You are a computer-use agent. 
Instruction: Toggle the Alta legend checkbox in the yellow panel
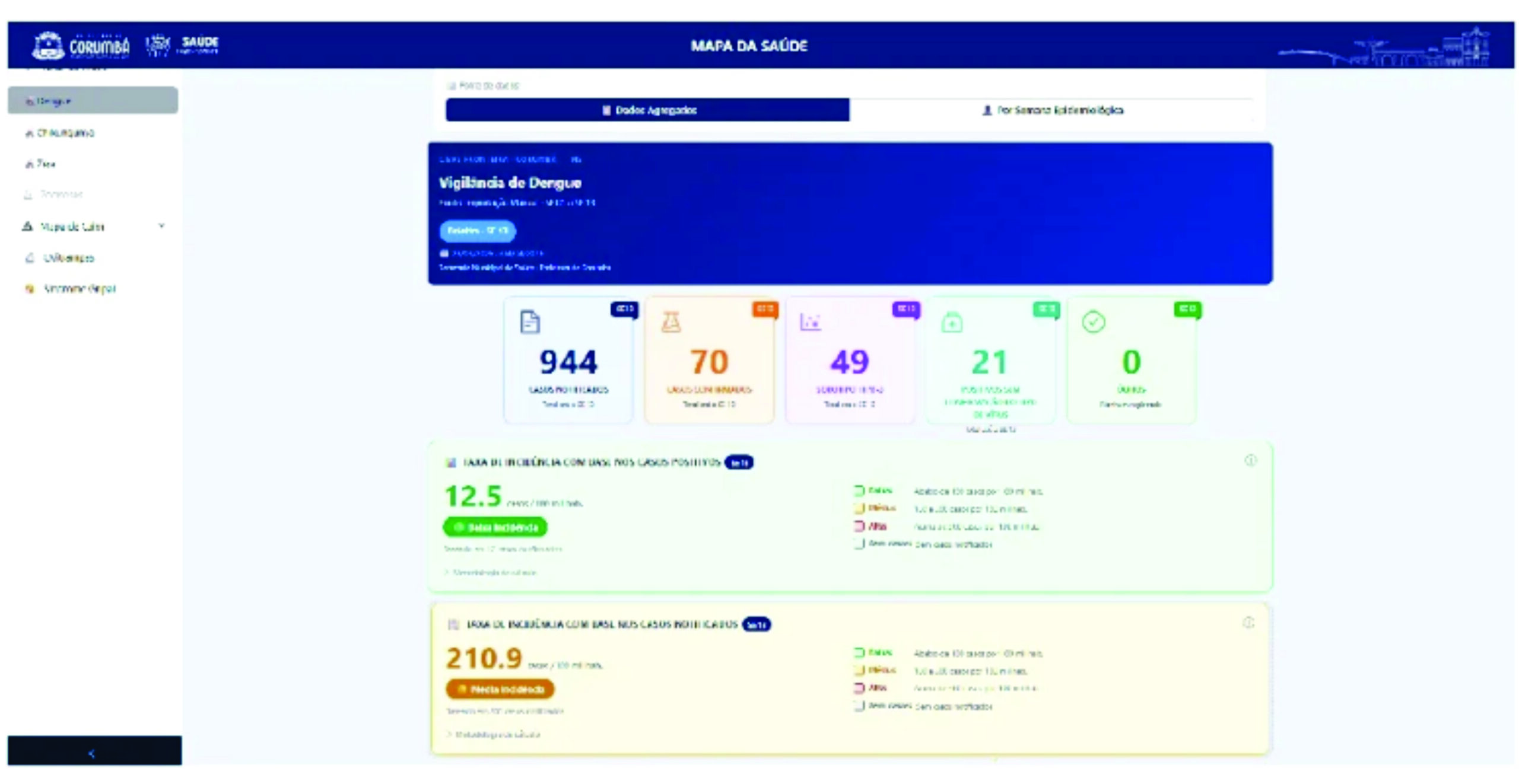859,688
